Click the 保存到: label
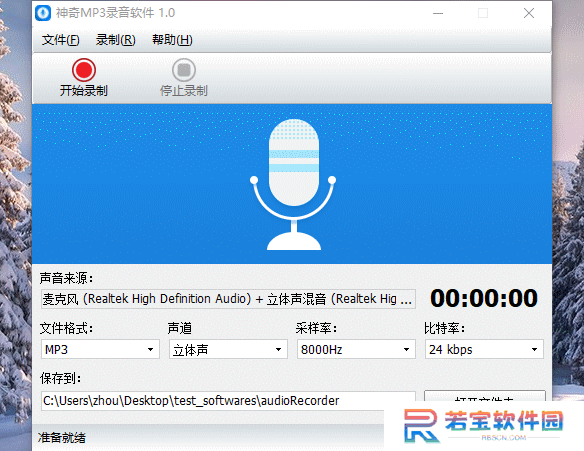Screen dimensions: 584x451 [60, 379]
